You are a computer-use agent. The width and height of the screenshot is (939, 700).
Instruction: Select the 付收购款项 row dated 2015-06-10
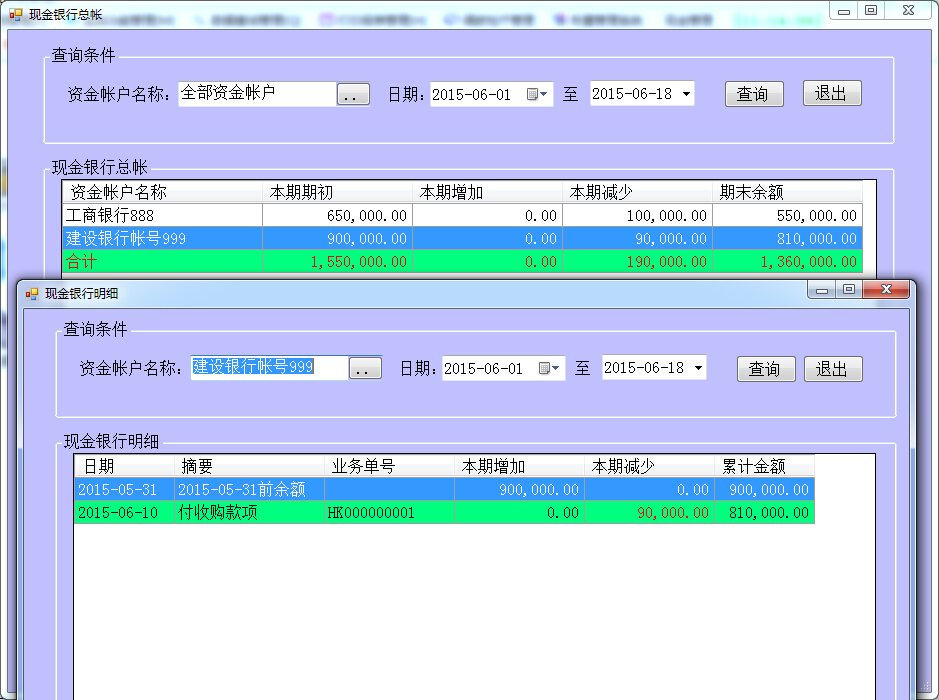click(x=250, y=513)
